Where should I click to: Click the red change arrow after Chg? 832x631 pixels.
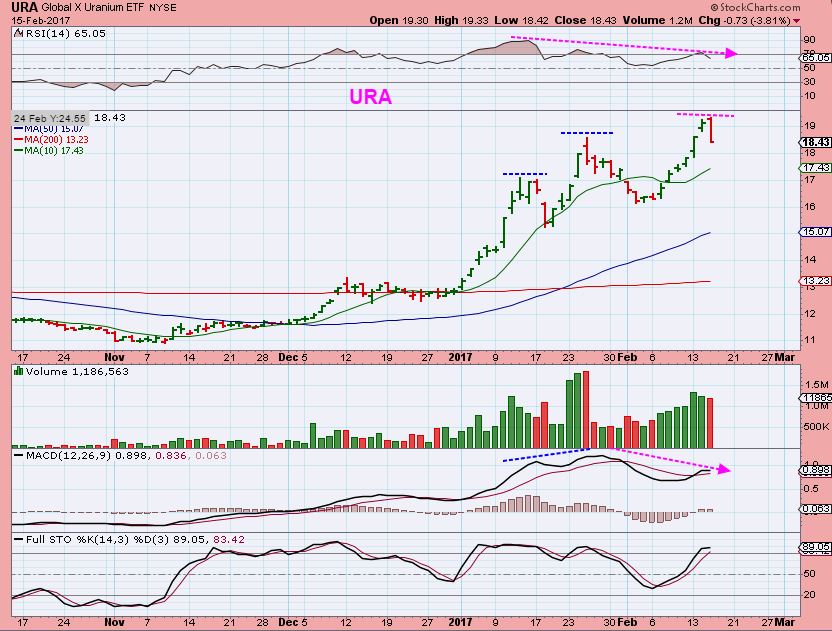click(x=796, y=21)
